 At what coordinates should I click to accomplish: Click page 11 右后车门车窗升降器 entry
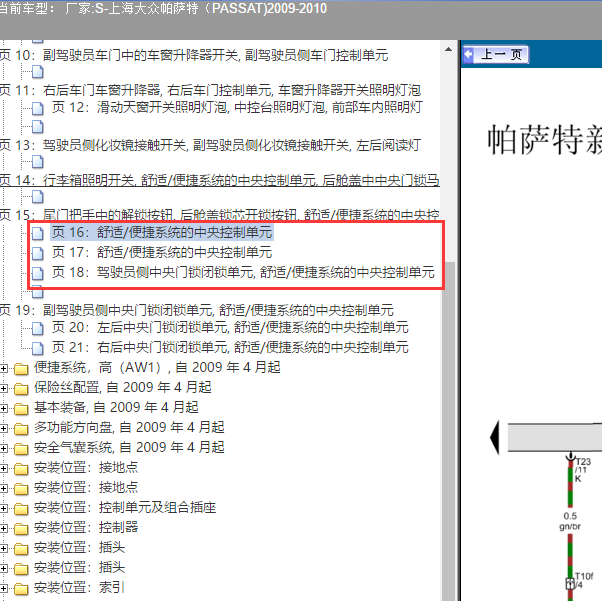[210, 90]
